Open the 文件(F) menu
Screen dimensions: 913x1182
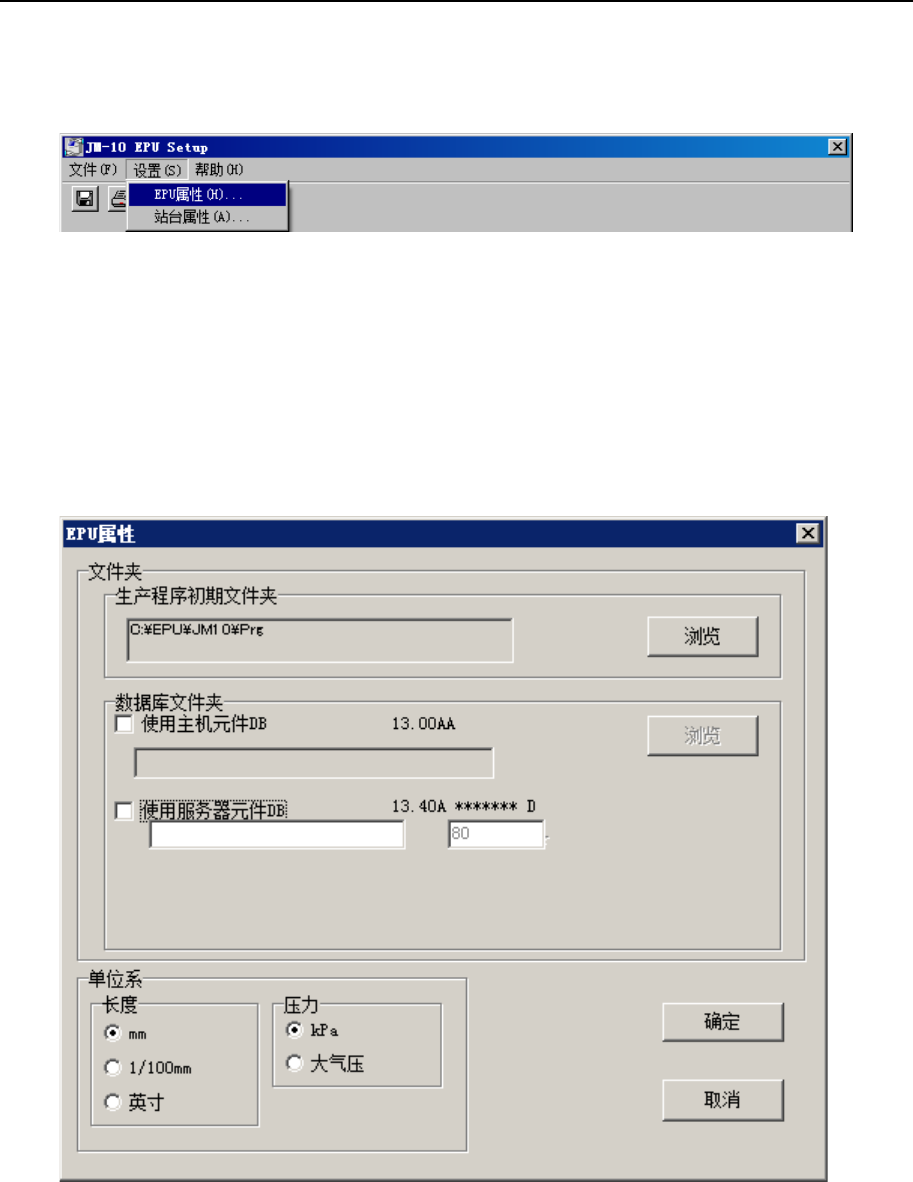pos(93,170)
